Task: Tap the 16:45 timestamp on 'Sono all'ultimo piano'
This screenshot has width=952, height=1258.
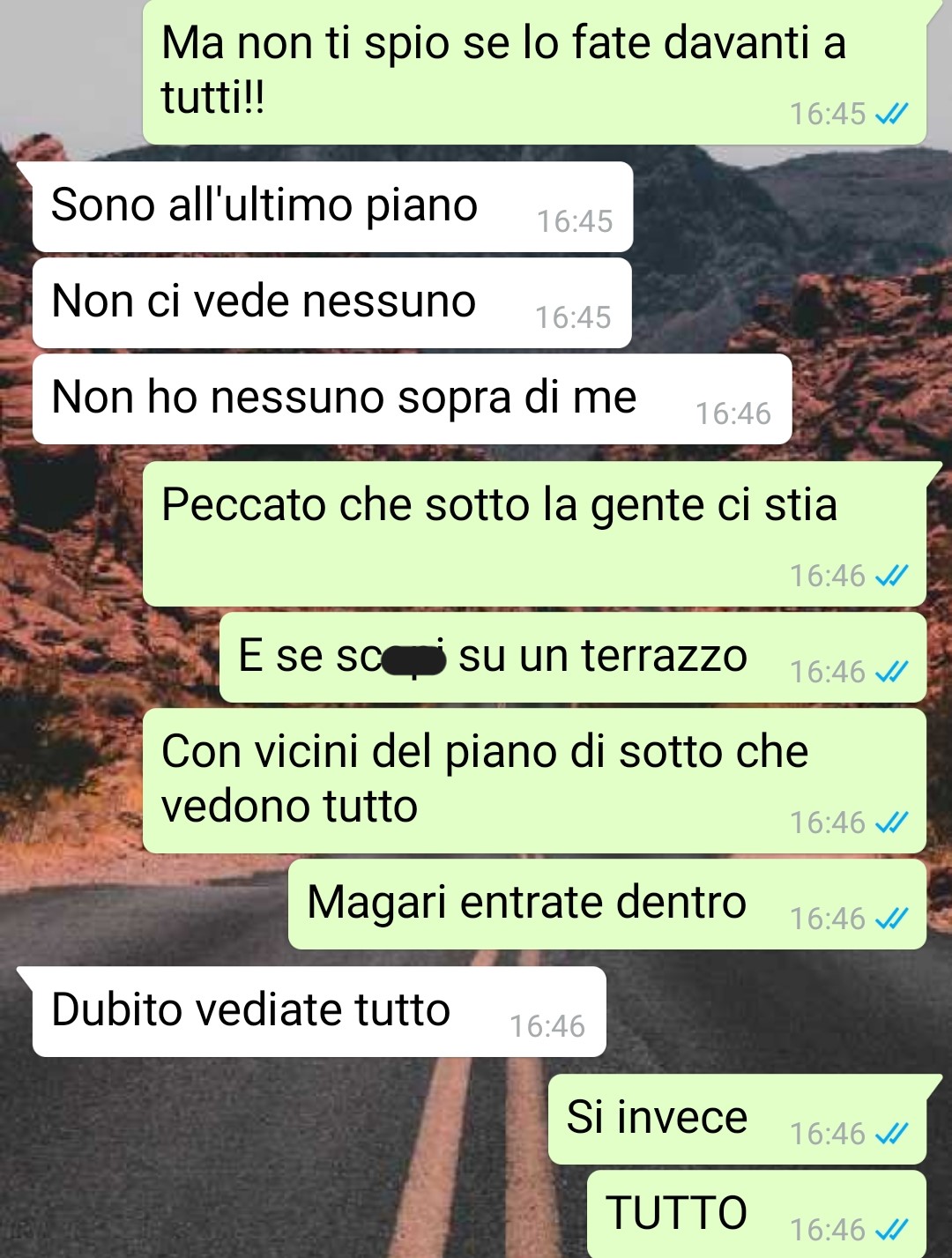Action: pyautogui.click(x=575, y=221)
